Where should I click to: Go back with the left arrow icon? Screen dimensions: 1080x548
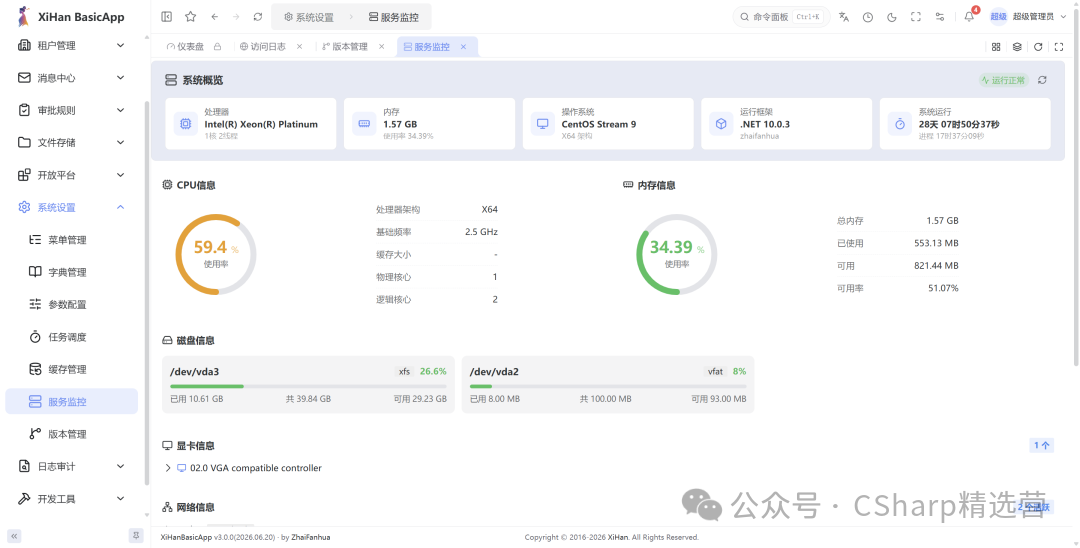pos(215,17)
